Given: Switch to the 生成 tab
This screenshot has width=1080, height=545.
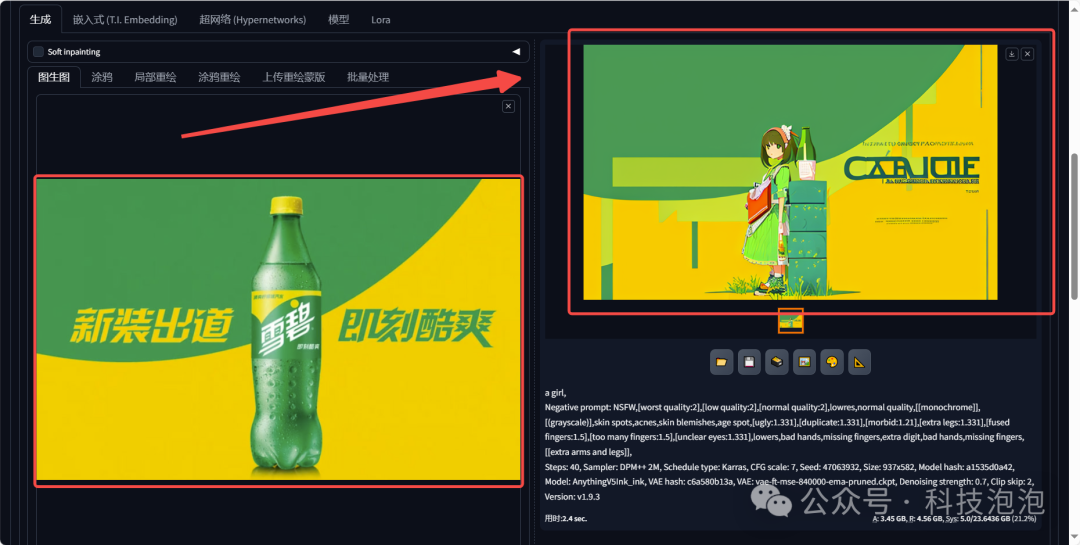Looking at the screenshot, I should tap(40, 19).
